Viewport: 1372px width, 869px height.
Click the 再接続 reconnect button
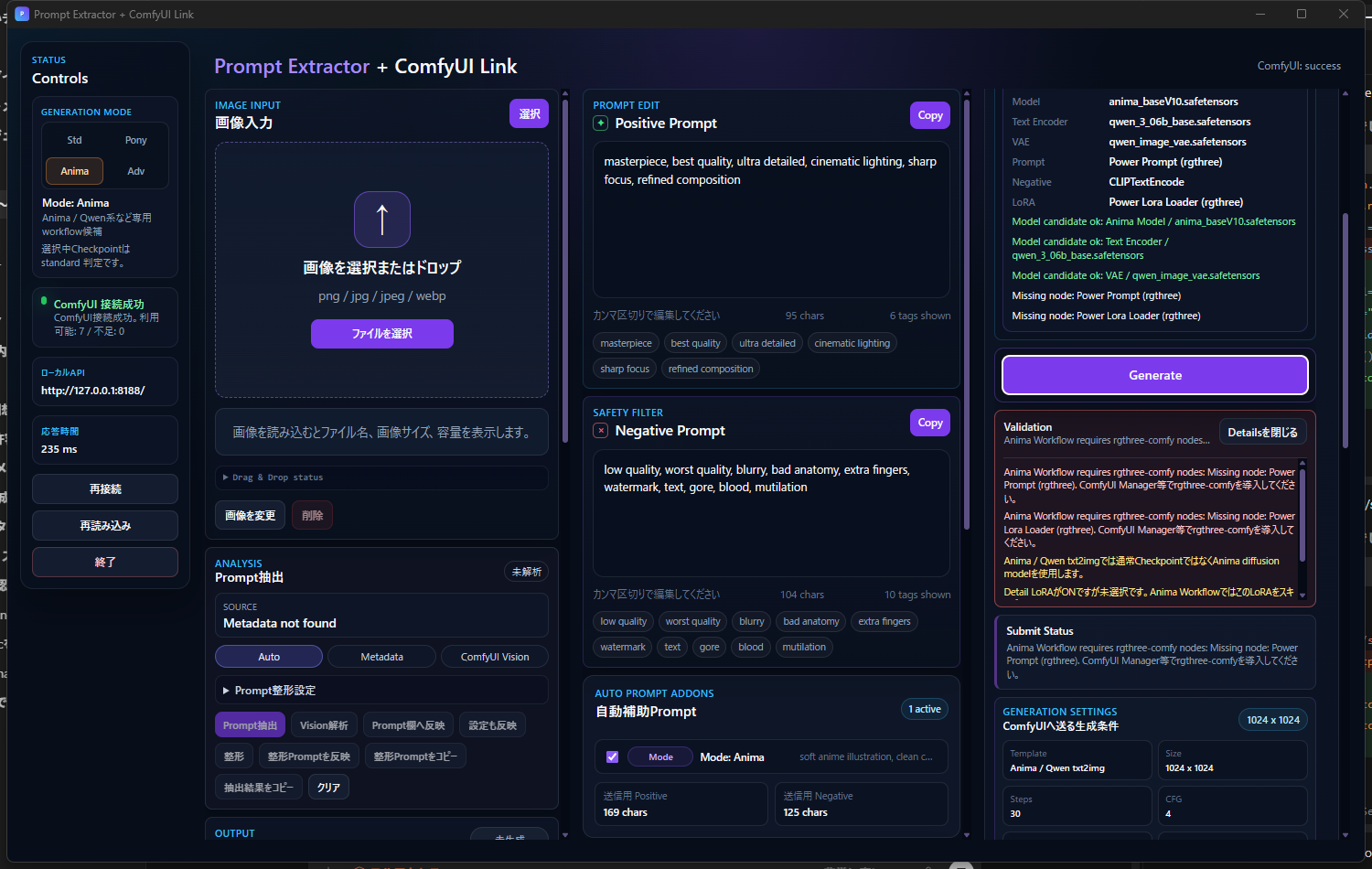pyautogui.click(x=105, y=489)
